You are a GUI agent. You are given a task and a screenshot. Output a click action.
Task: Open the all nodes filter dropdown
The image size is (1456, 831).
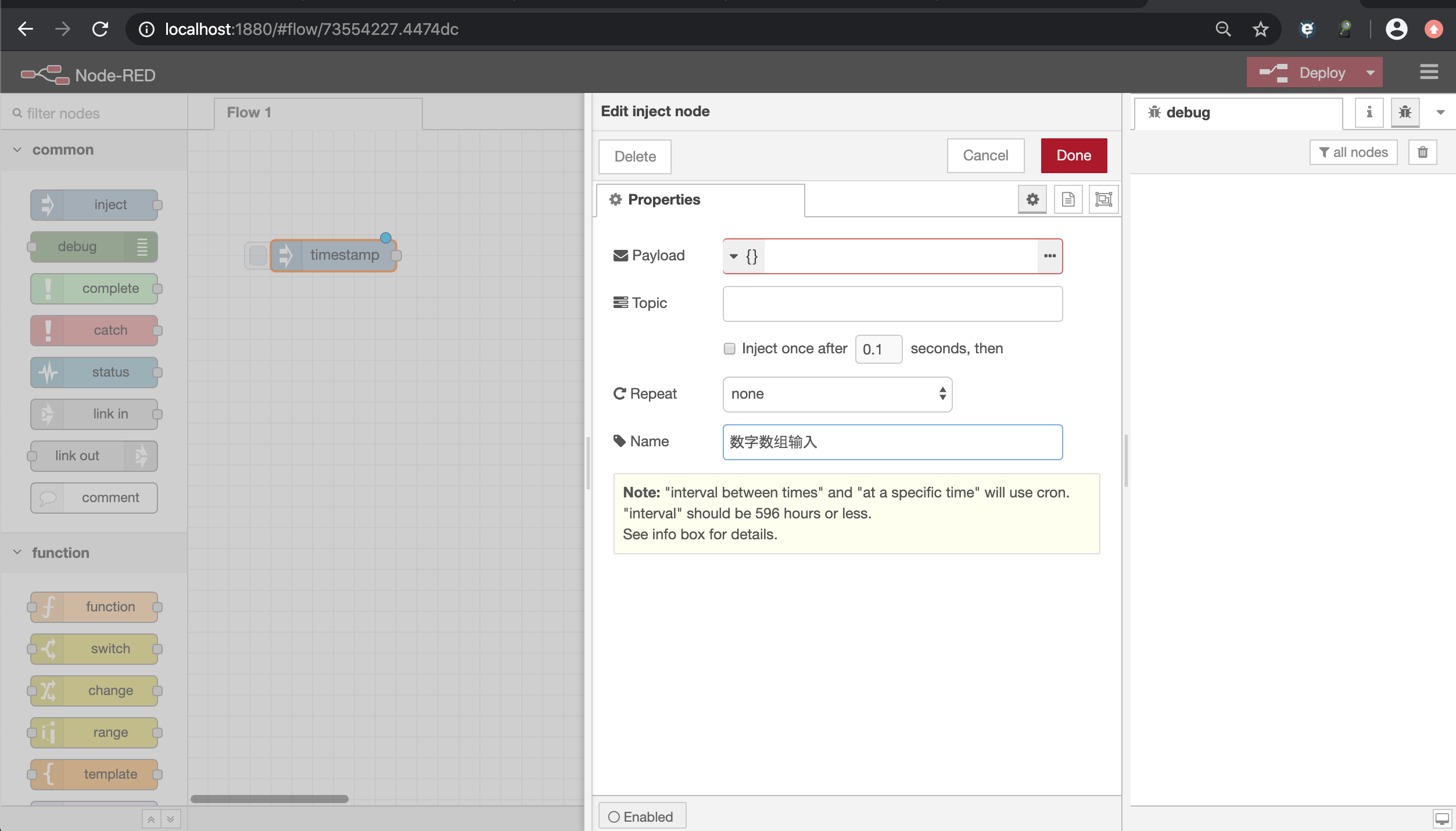[1354, 152]
